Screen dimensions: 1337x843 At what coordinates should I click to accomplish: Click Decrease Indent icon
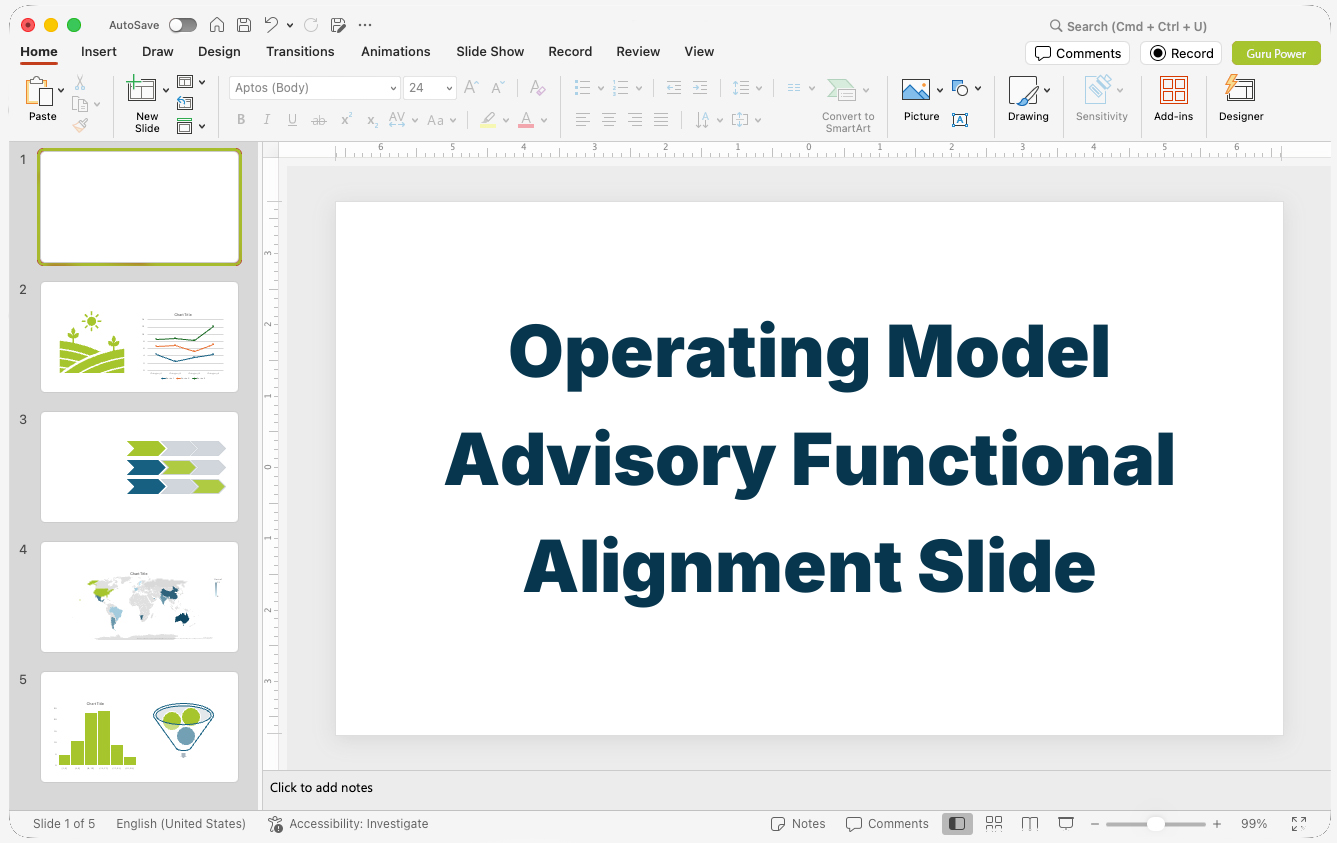[x=674, y=88]
